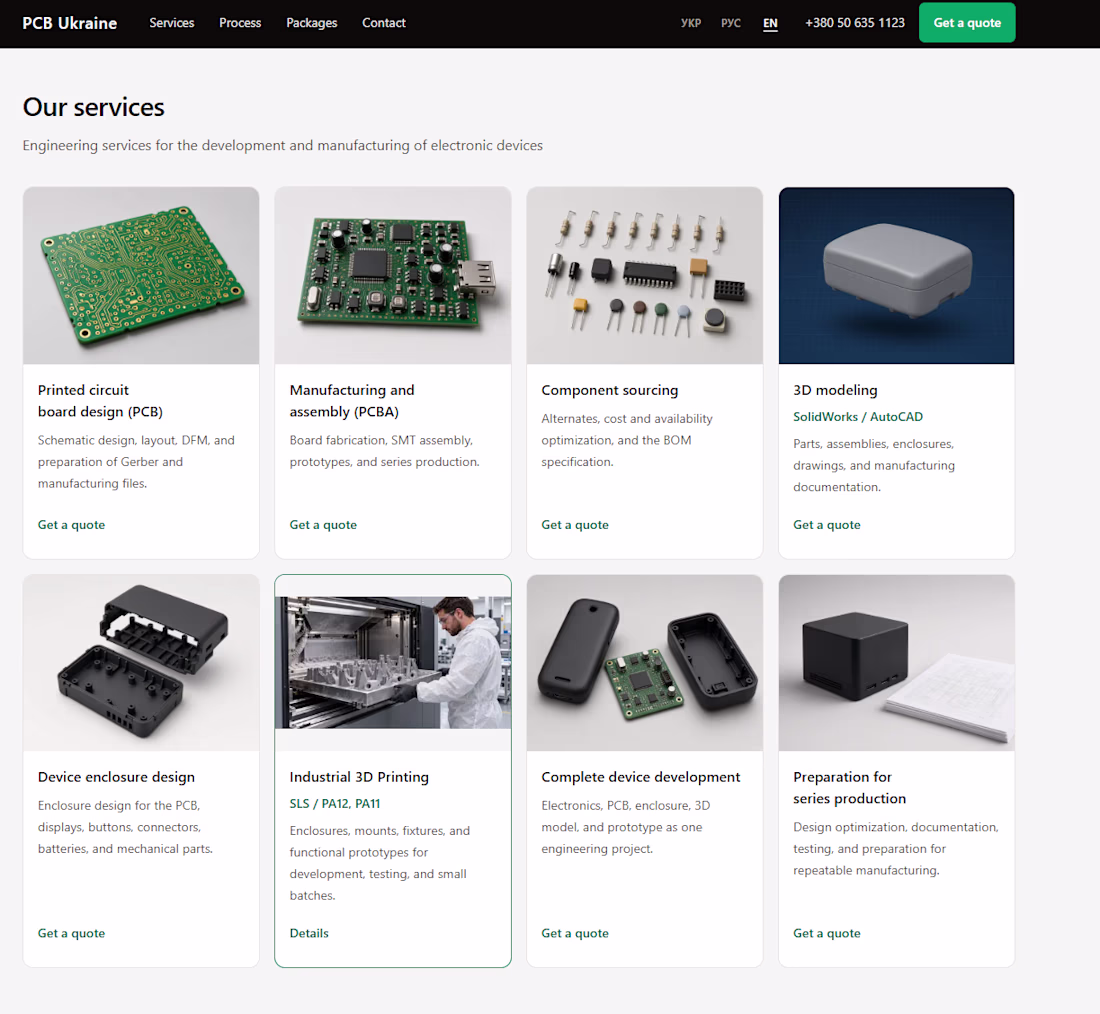Get a quote for Device enclosure design
The image size is (1100, 1014).
(72, 933)
